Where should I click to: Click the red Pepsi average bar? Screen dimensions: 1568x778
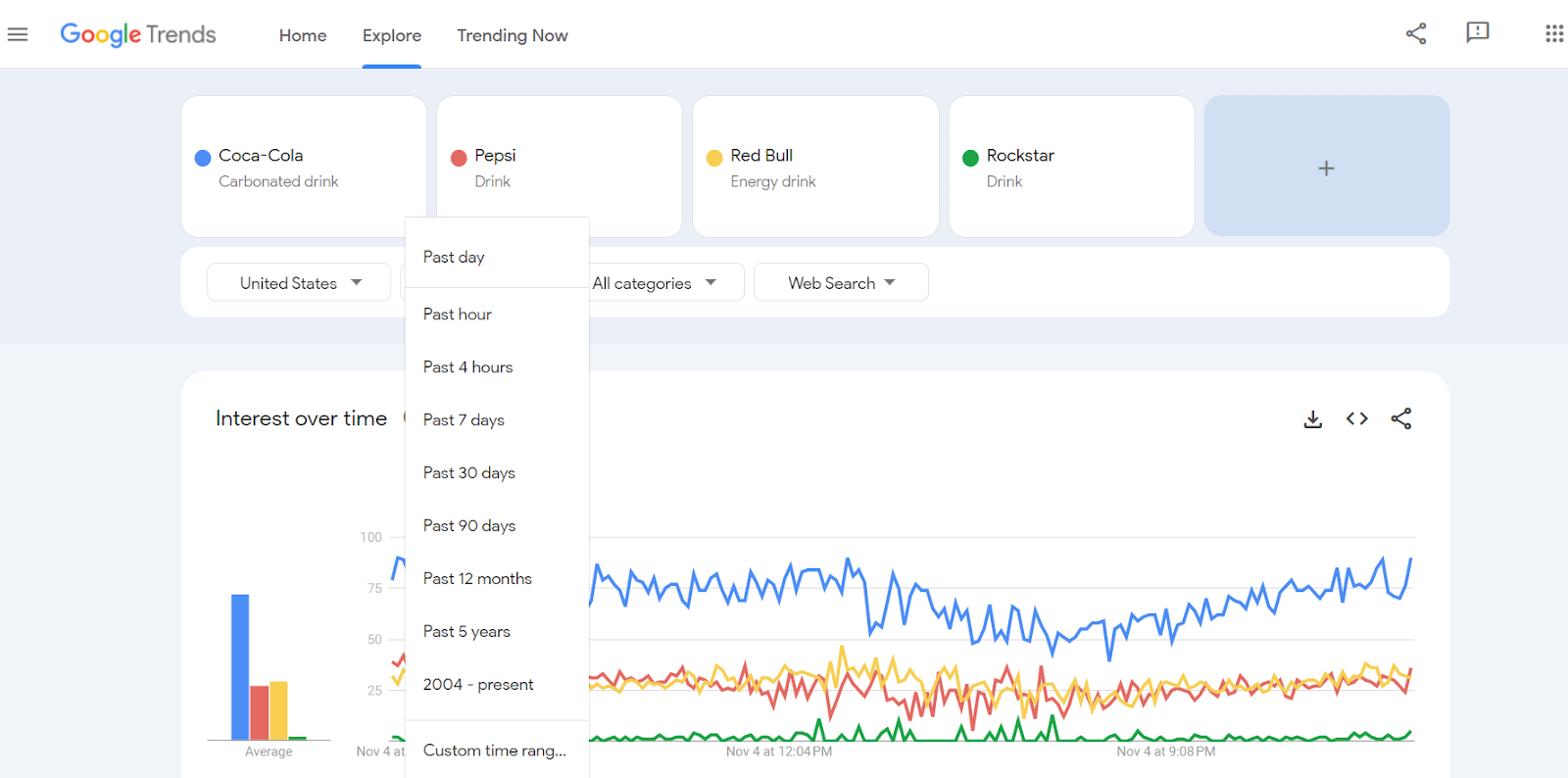[x=260, y=712]
